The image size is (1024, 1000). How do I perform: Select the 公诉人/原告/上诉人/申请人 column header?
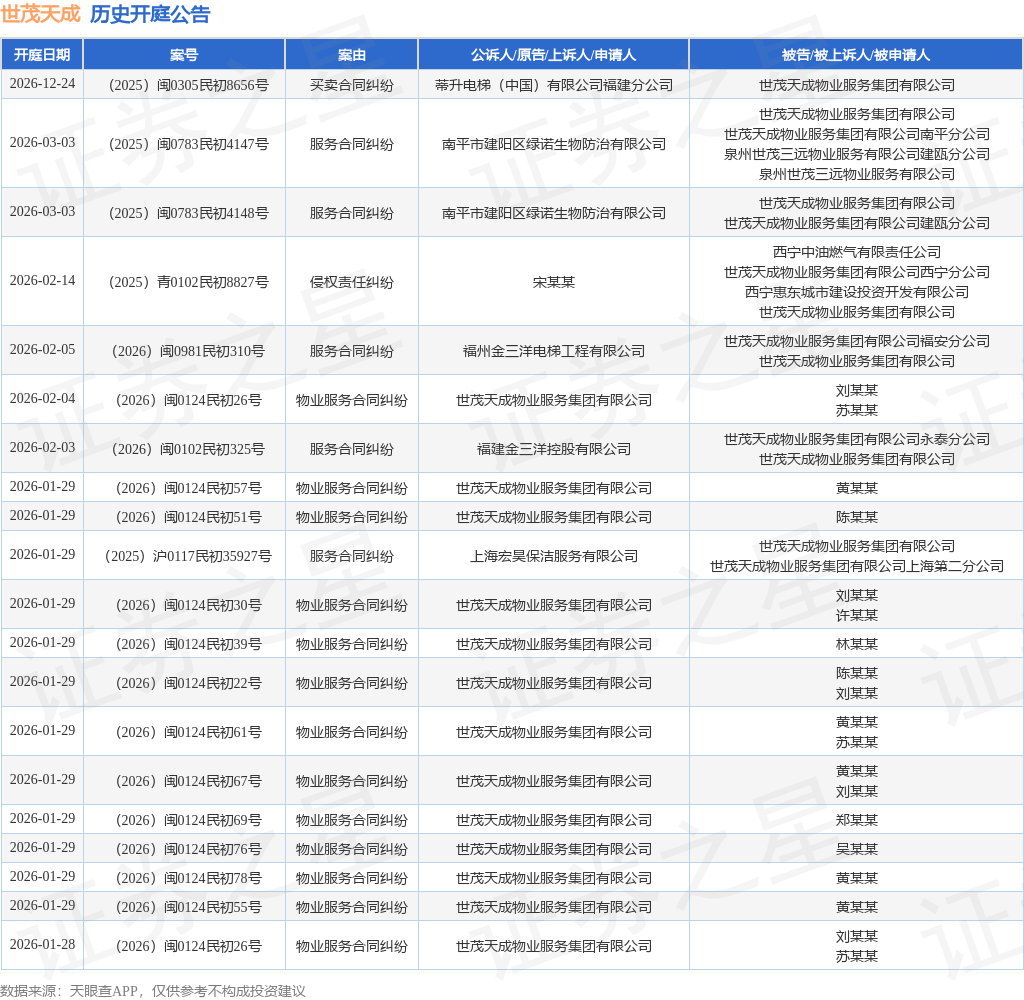click(x=553, y=55)
